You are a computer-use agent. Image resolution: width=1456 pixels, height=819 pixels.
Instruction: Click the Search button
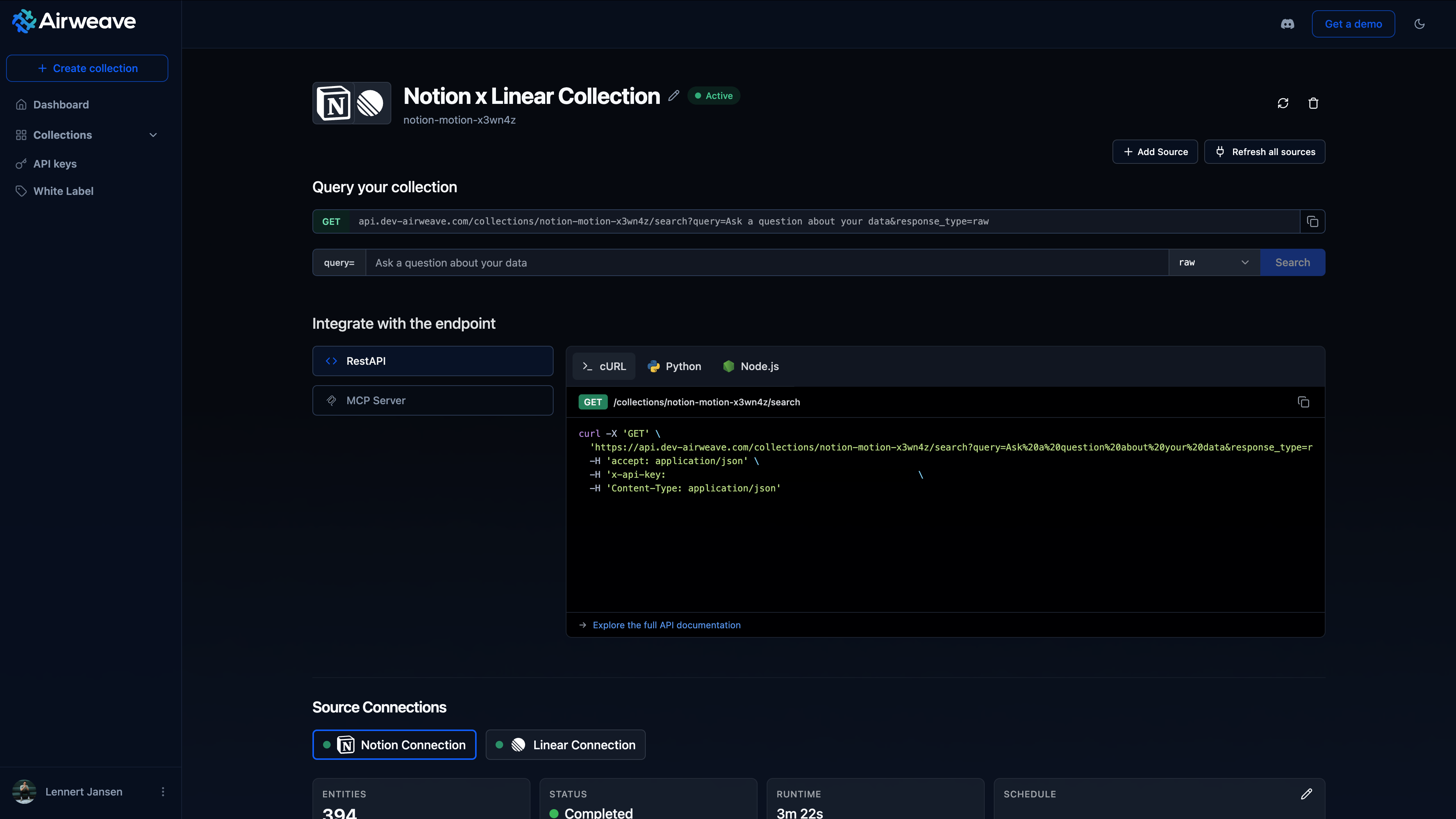[1292, 262]
